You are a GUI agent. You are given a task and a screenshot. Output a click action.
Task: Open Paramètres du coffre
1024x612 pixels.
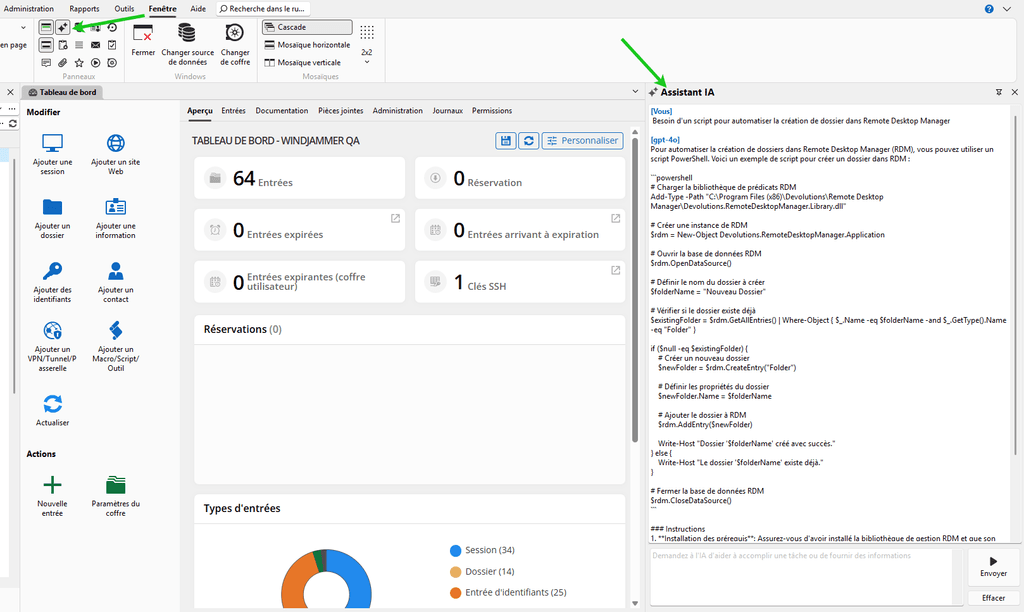point(115,485)
